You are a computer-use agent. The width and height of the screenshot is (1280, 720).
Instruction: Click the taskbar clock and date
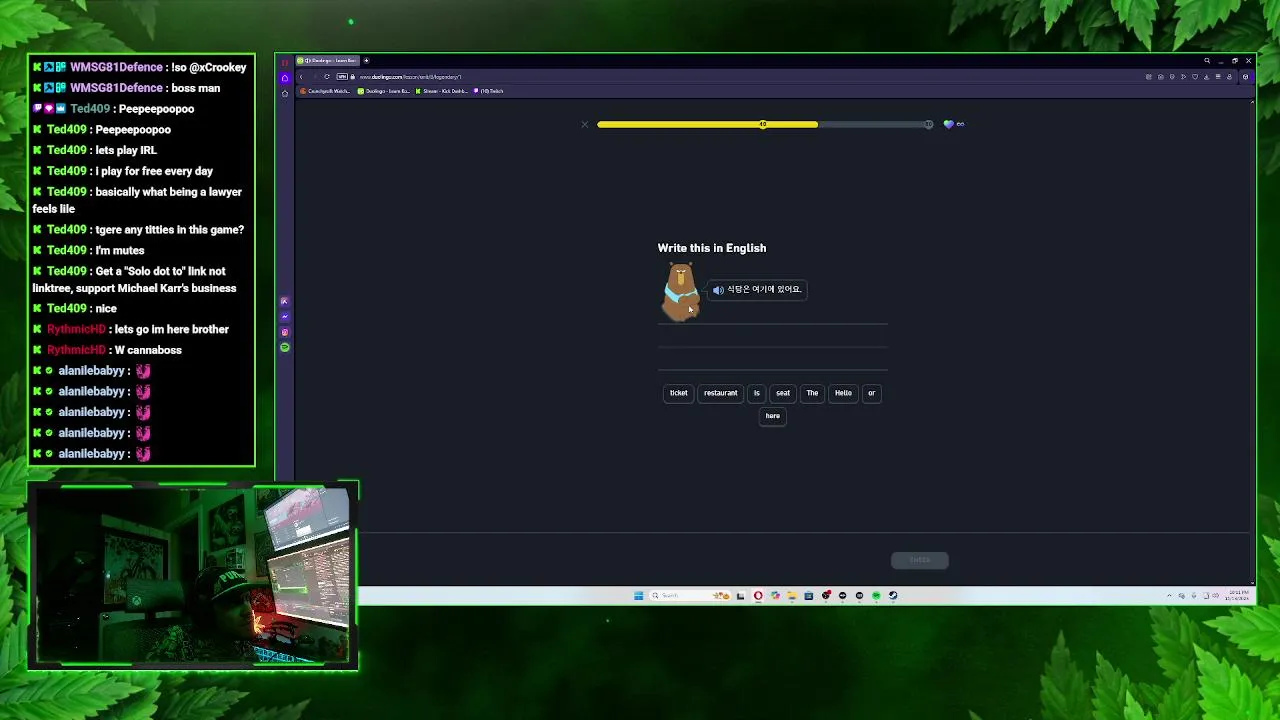tap(1239, 595)
